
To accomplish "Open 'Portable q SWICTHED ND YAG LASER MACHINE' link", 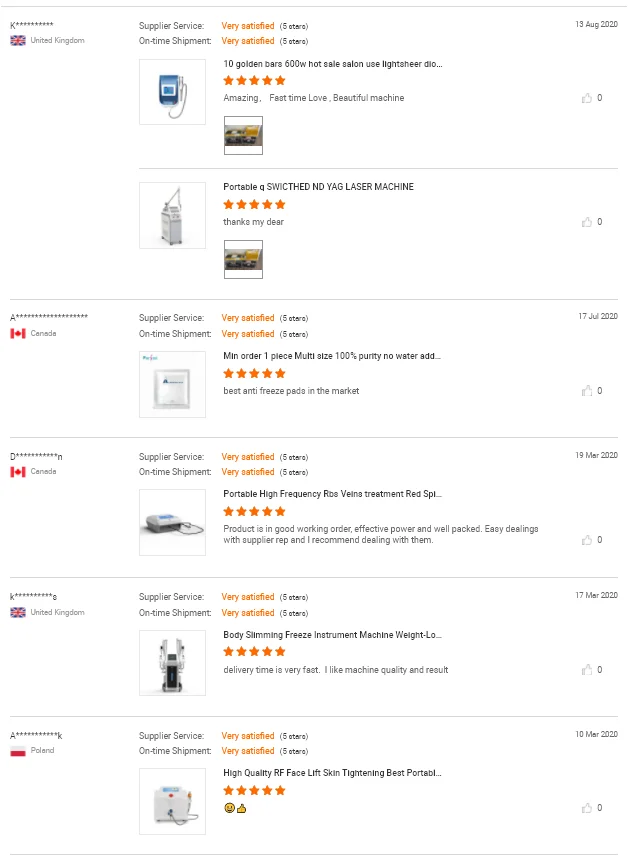I will pos(318,187).
